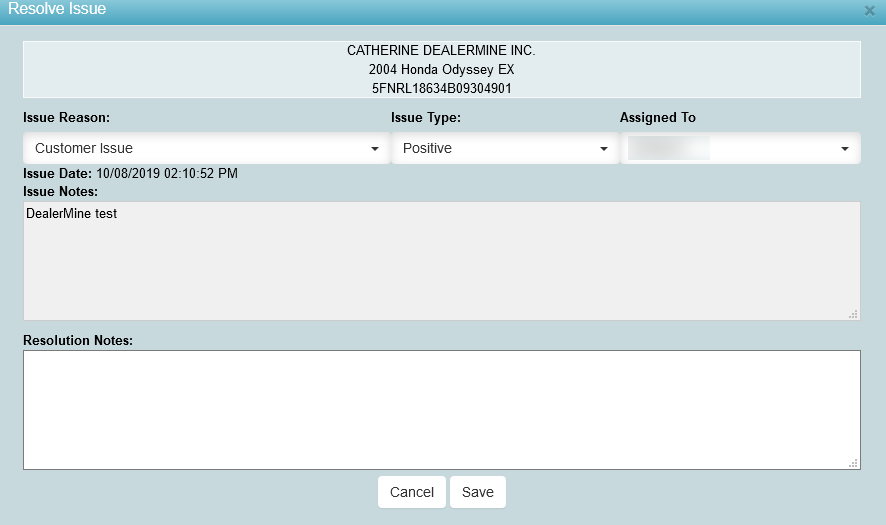Screen dimensions: 886x525
Task: Click the VIN 5FNRL18634B09304901
Action: 441,88
